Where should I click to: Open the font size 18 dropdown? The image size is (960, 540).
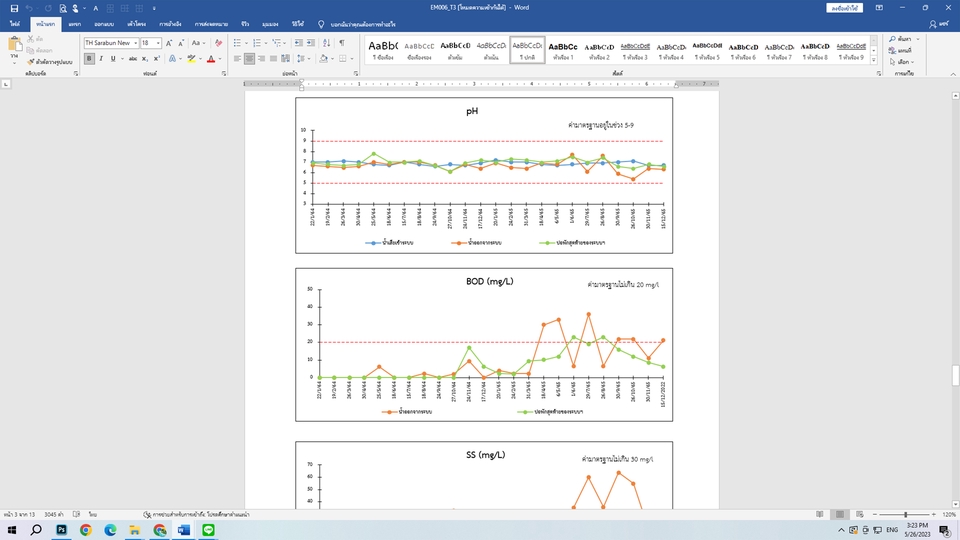[x=158, y=43]
